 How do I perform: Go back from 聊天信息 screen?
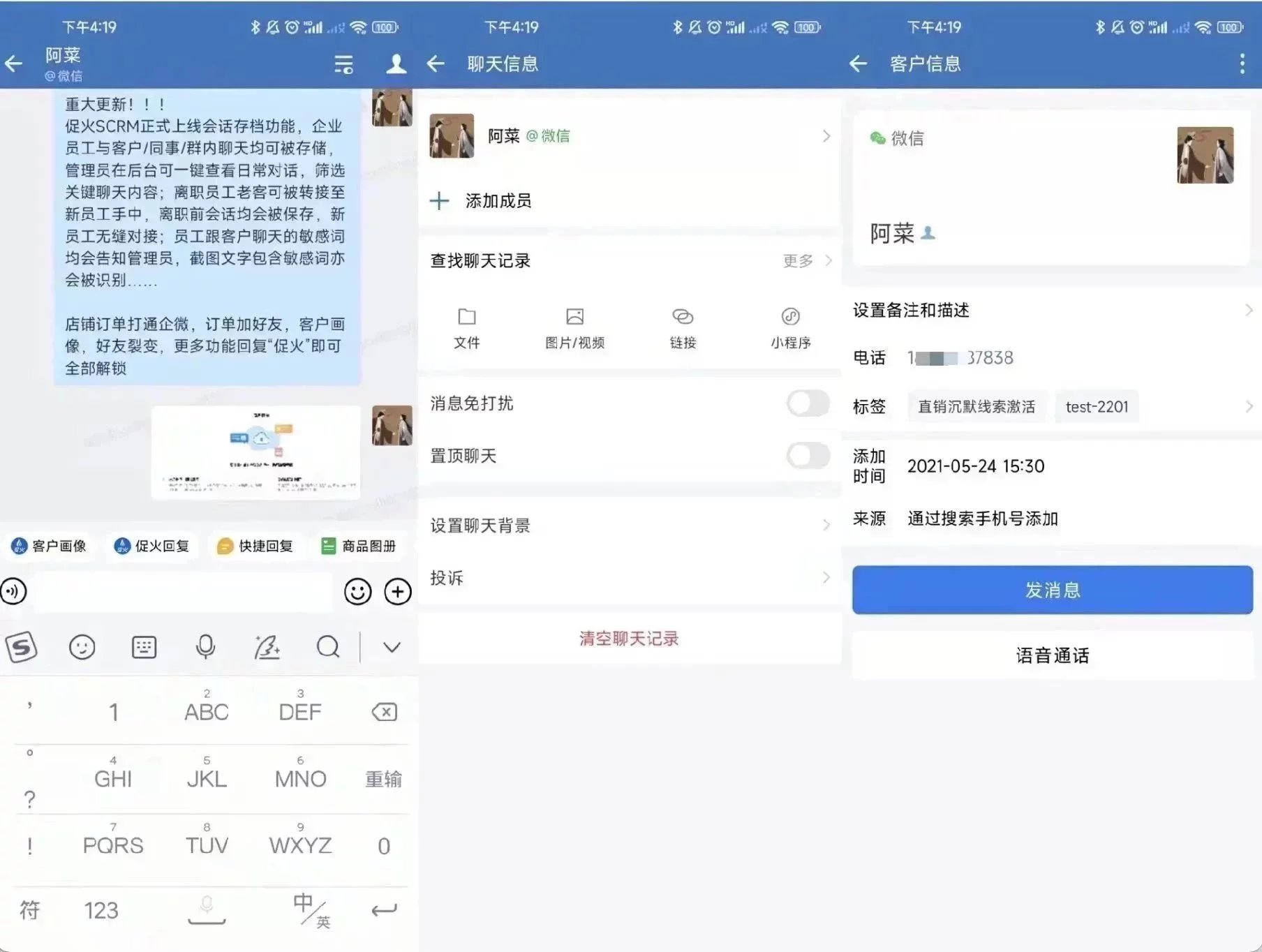436,64
